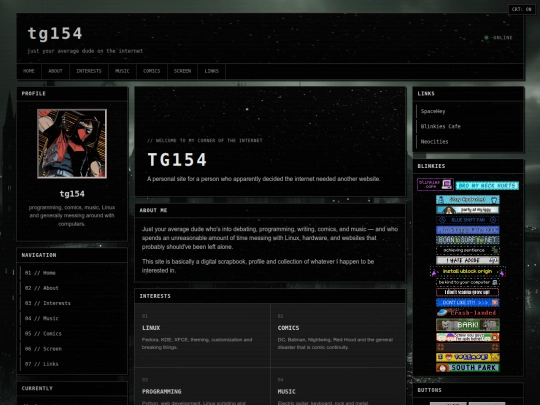The image size is (540, 405).
Task: Click the large TG154 hero heading
Action: [177, 160]
